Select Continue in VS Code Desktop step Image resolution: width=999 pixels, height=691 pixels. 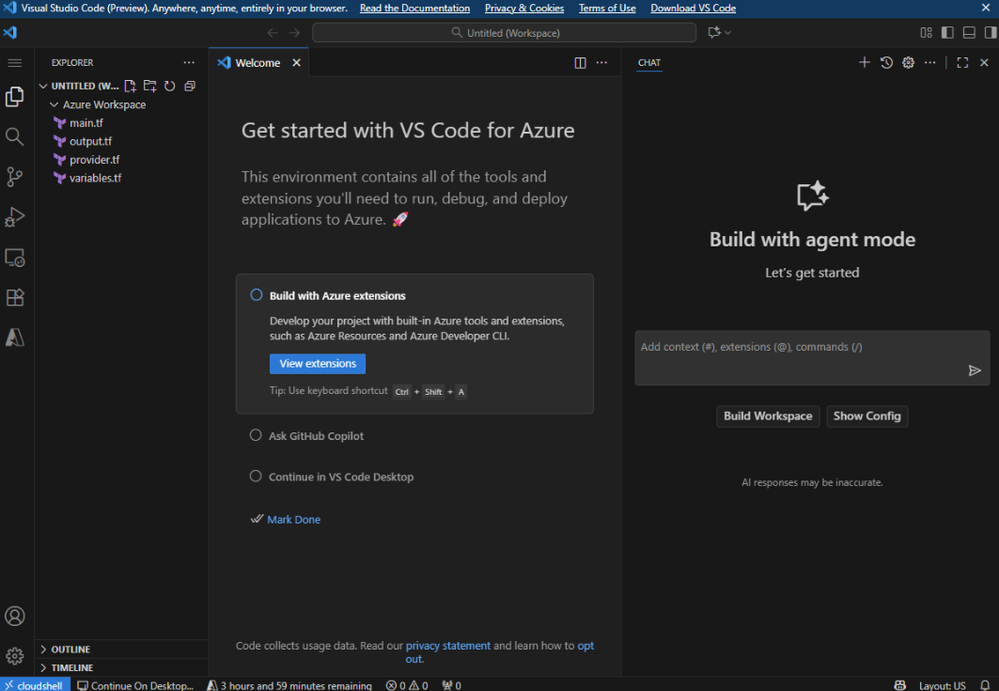click(341, 477)
